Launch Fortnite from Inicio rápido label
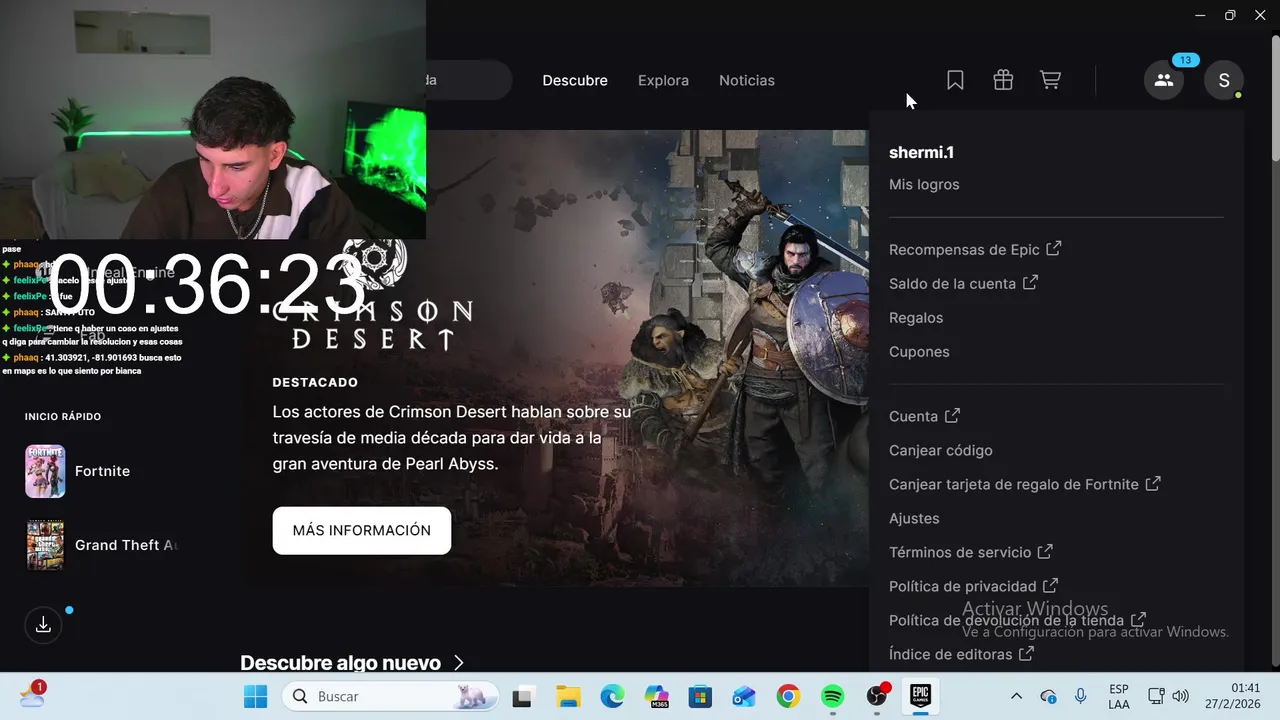Image resolution: width=1280 pixels, height=720 pixels. click(102, 471)
